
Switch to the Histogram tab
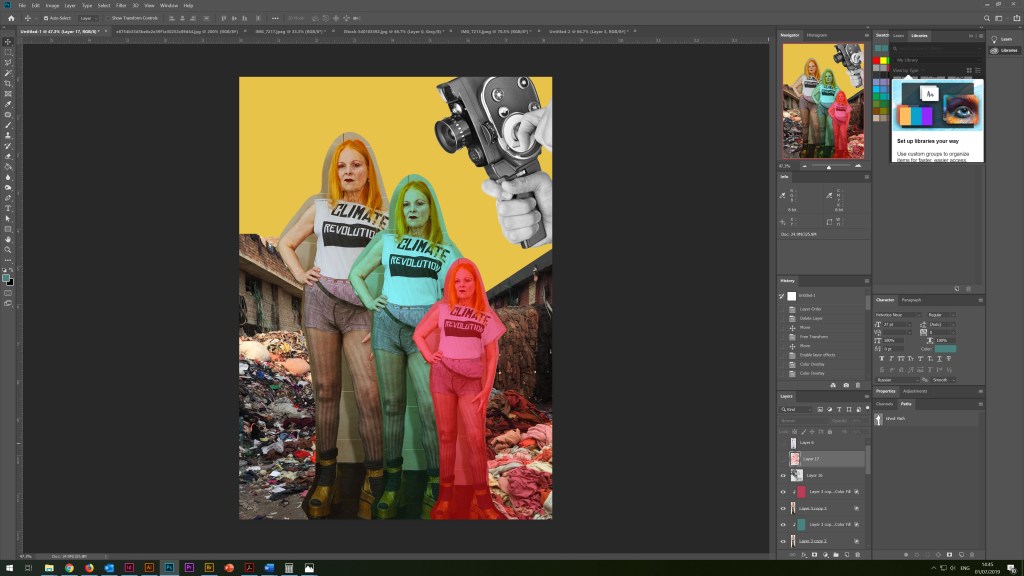point(817,35)
